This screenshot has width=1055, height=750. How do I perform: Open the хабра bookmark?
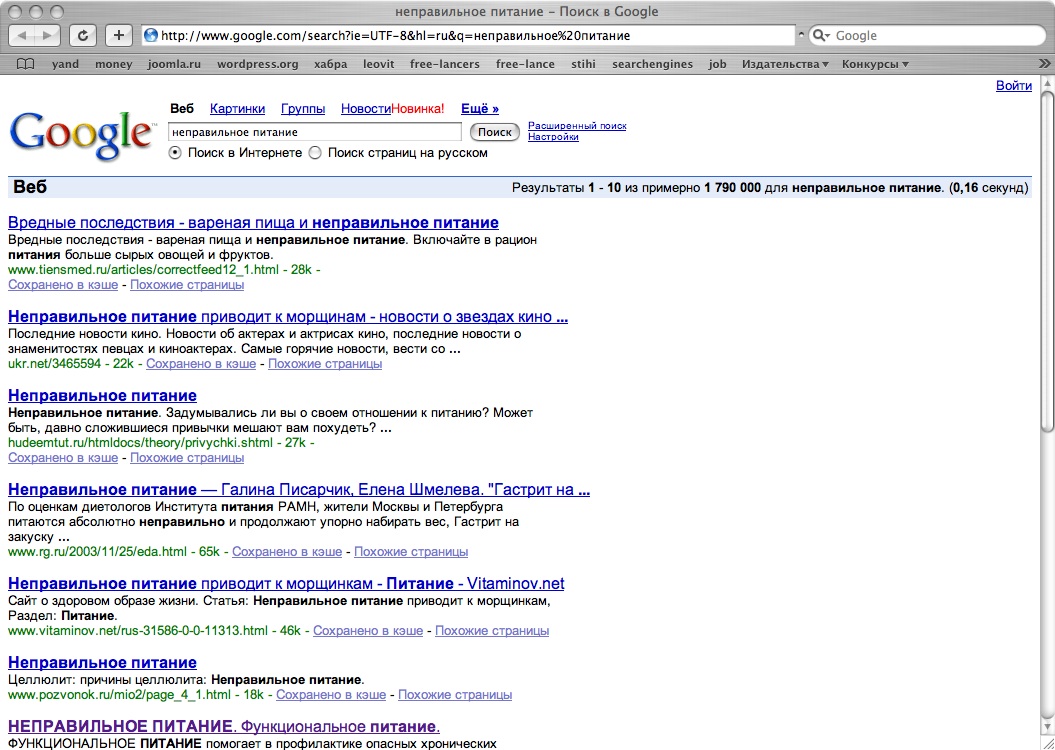pos(330,65)
